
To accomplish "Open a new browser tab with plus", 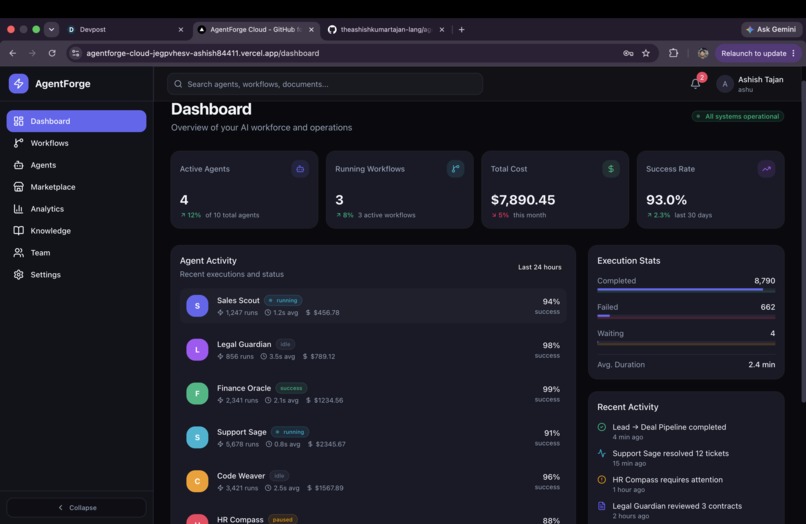I will tap(462, 29).
